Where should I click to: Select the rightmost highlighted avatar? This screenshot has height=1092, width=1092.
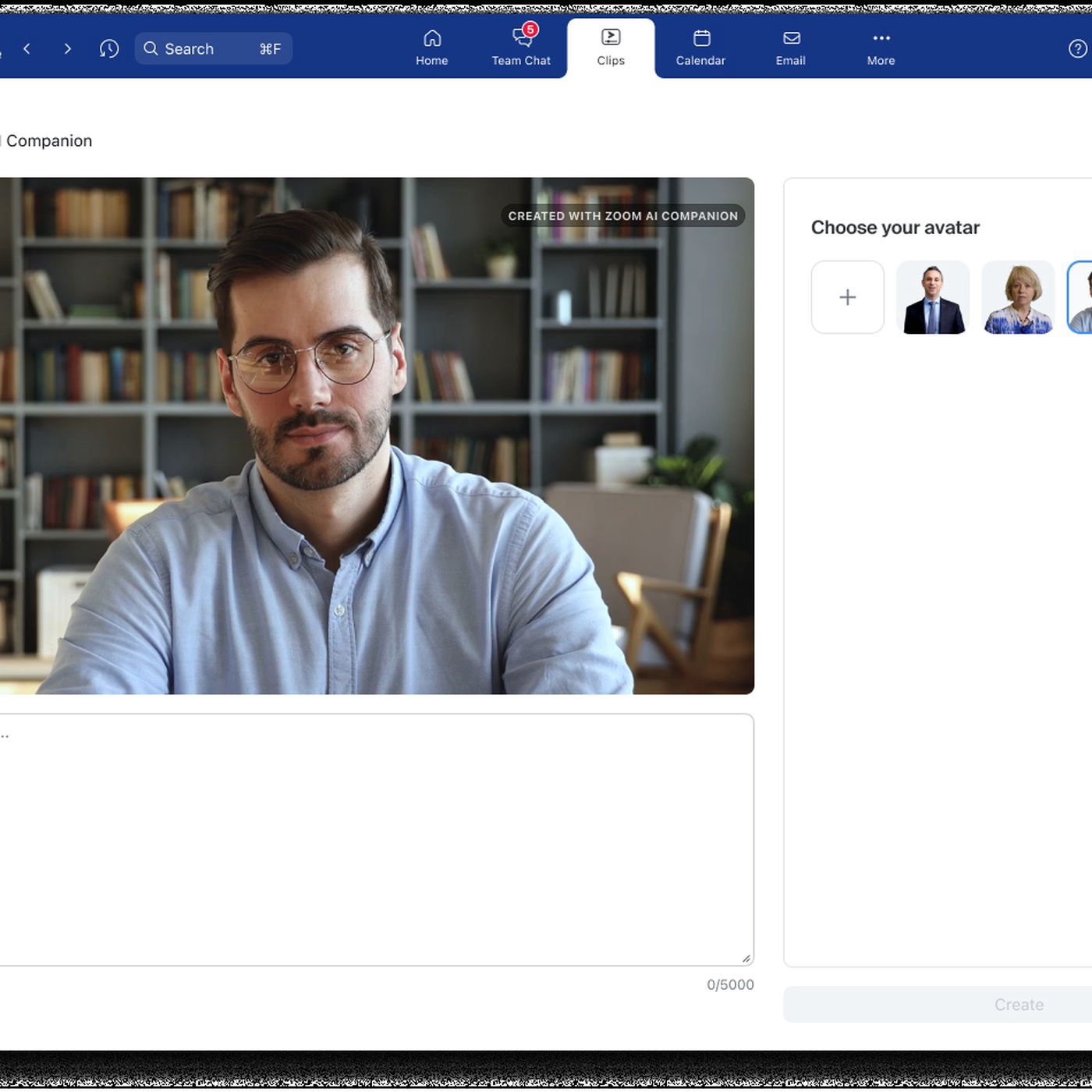coord(1084,297)
